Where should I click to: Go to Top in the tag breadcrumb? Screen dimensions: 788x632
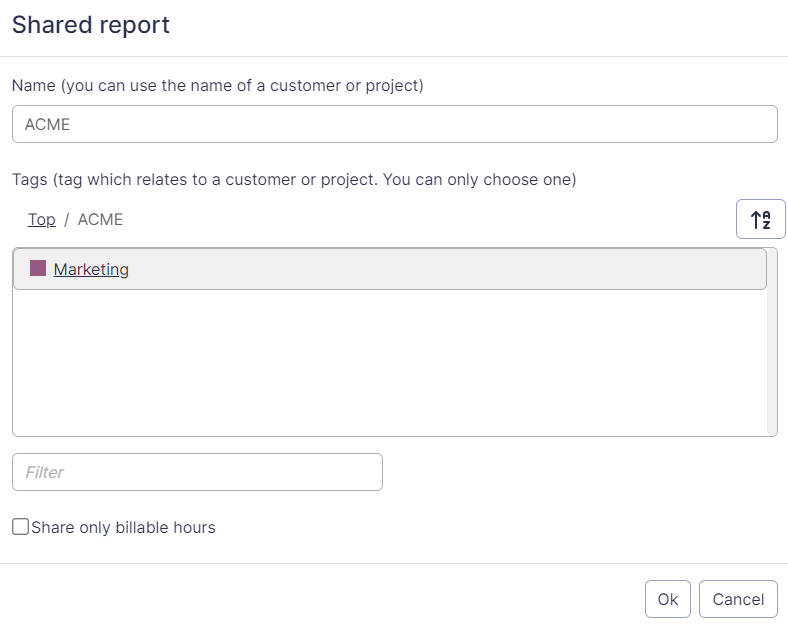[x=41, y=219]
